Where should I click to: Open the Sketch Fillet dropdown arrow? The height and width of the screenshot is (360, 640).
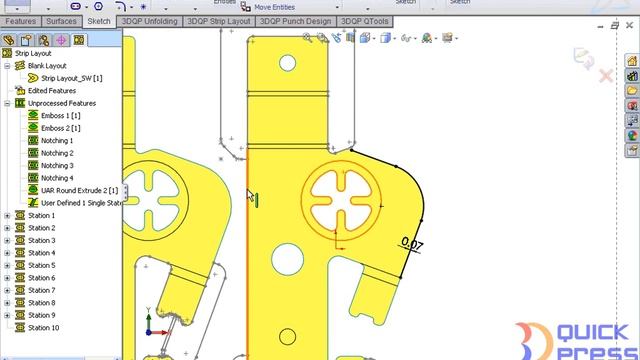pyautogui.click(x=131, y=7)
